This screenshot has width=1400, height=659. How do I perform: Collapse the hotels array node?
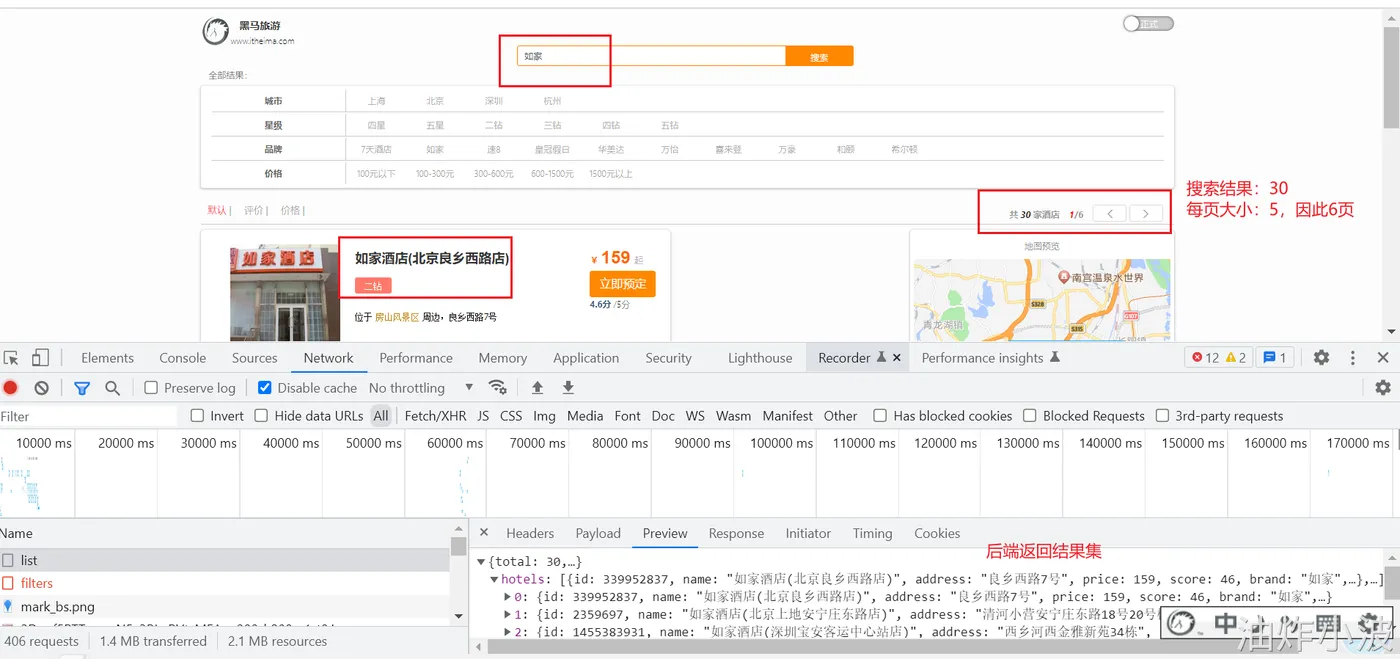tap(493, 579)
